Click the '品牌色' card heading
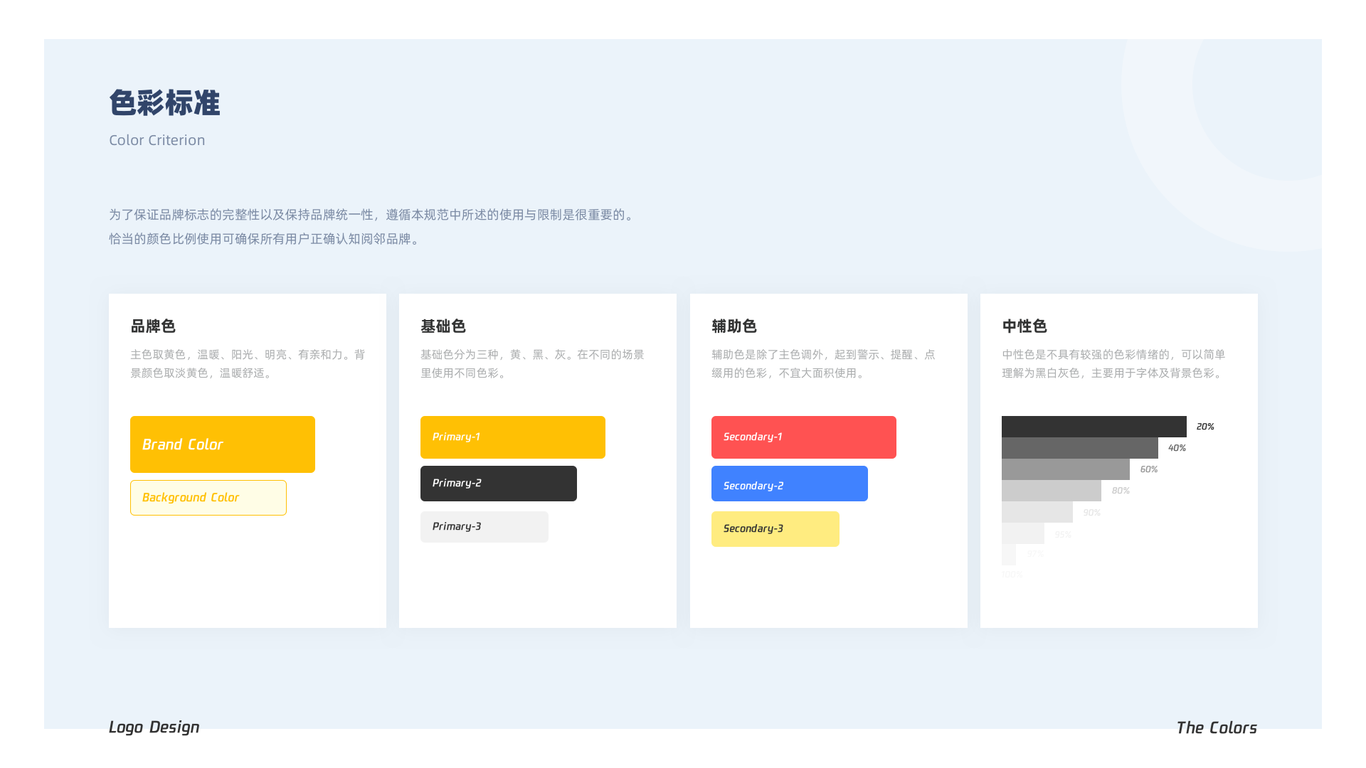 pos(153,326)
